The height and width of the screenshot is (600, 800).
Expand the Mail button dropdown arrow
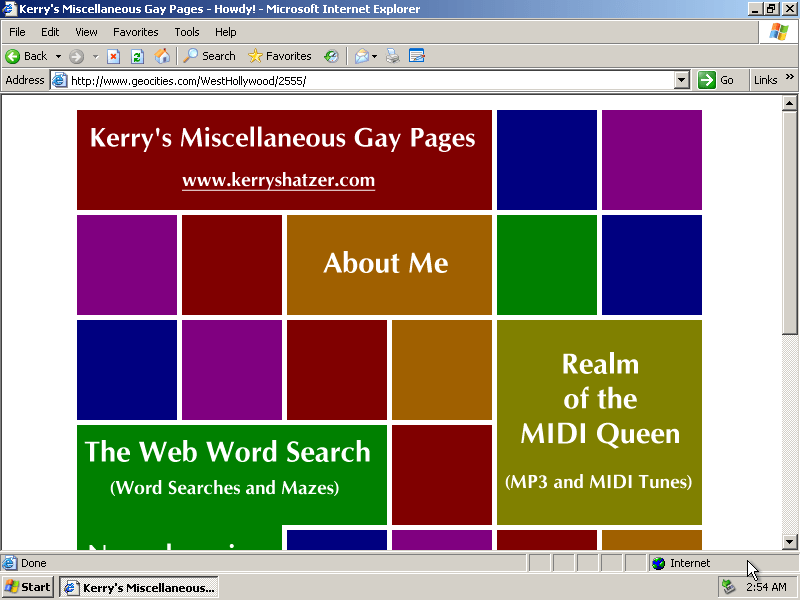375,56
